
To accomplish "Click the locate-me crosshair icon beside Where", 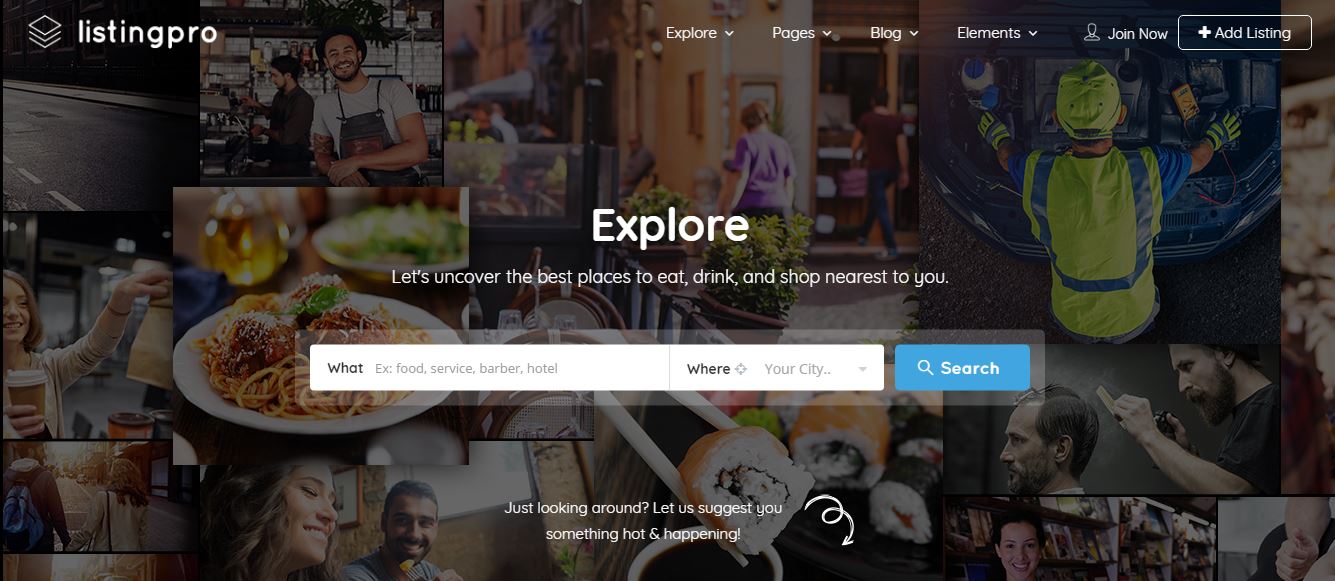I will [741, 369].
